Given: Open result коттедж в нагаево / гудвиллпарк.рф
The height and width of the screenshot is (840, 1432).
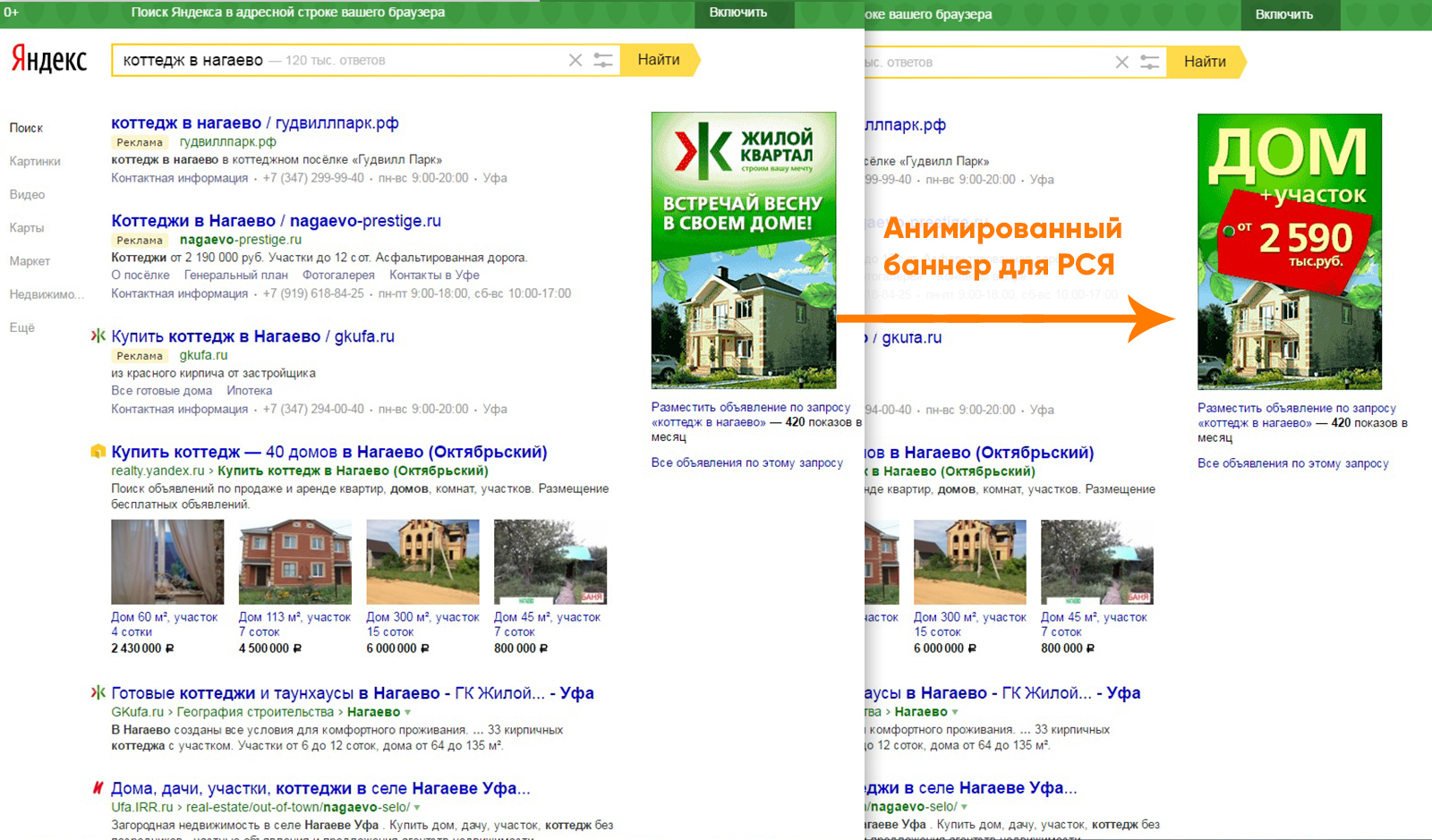Looking at the screenshot, I should pos(255,123).
